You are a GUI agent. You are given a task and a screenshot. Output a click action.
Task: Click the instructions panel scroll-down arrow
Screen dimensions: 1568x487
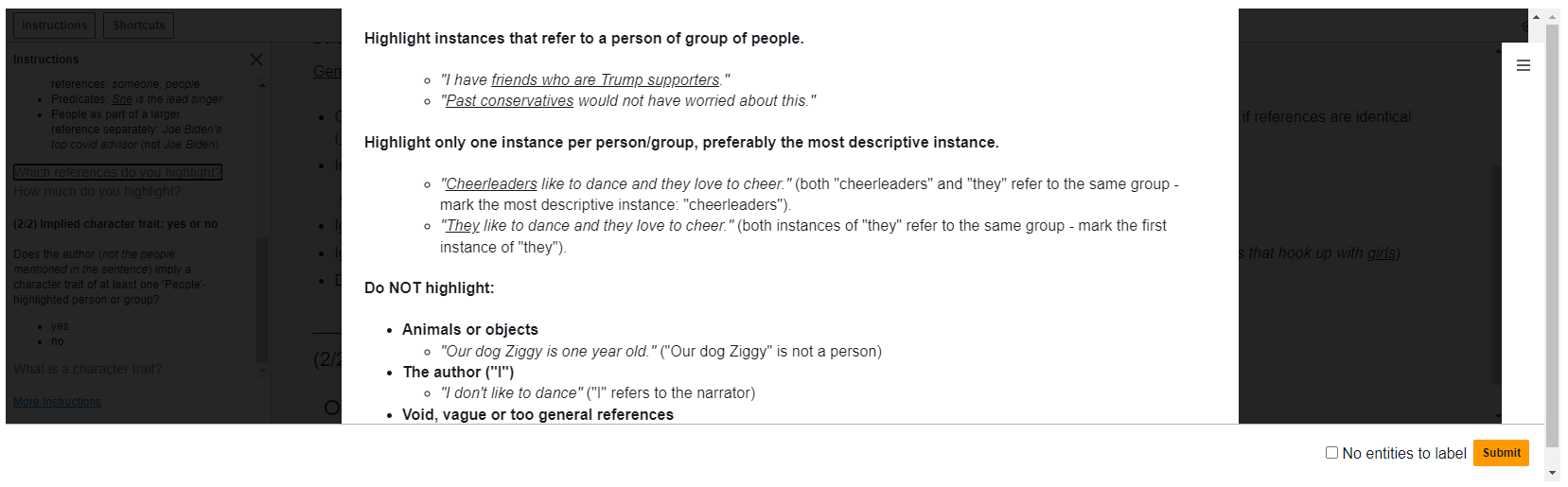click(x=263, y=370)
